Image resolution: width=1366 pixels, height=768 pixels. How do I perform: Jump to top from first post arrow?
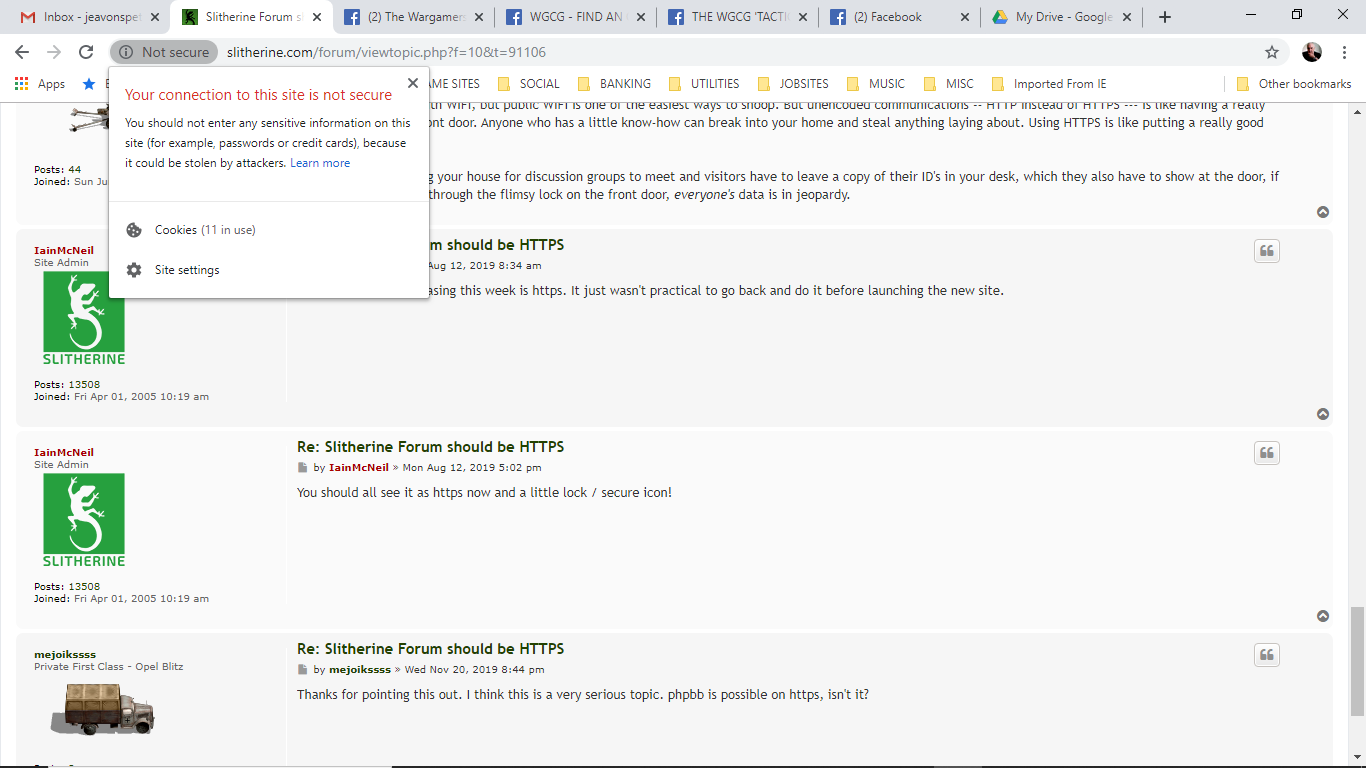click(x=1323, y=212)
